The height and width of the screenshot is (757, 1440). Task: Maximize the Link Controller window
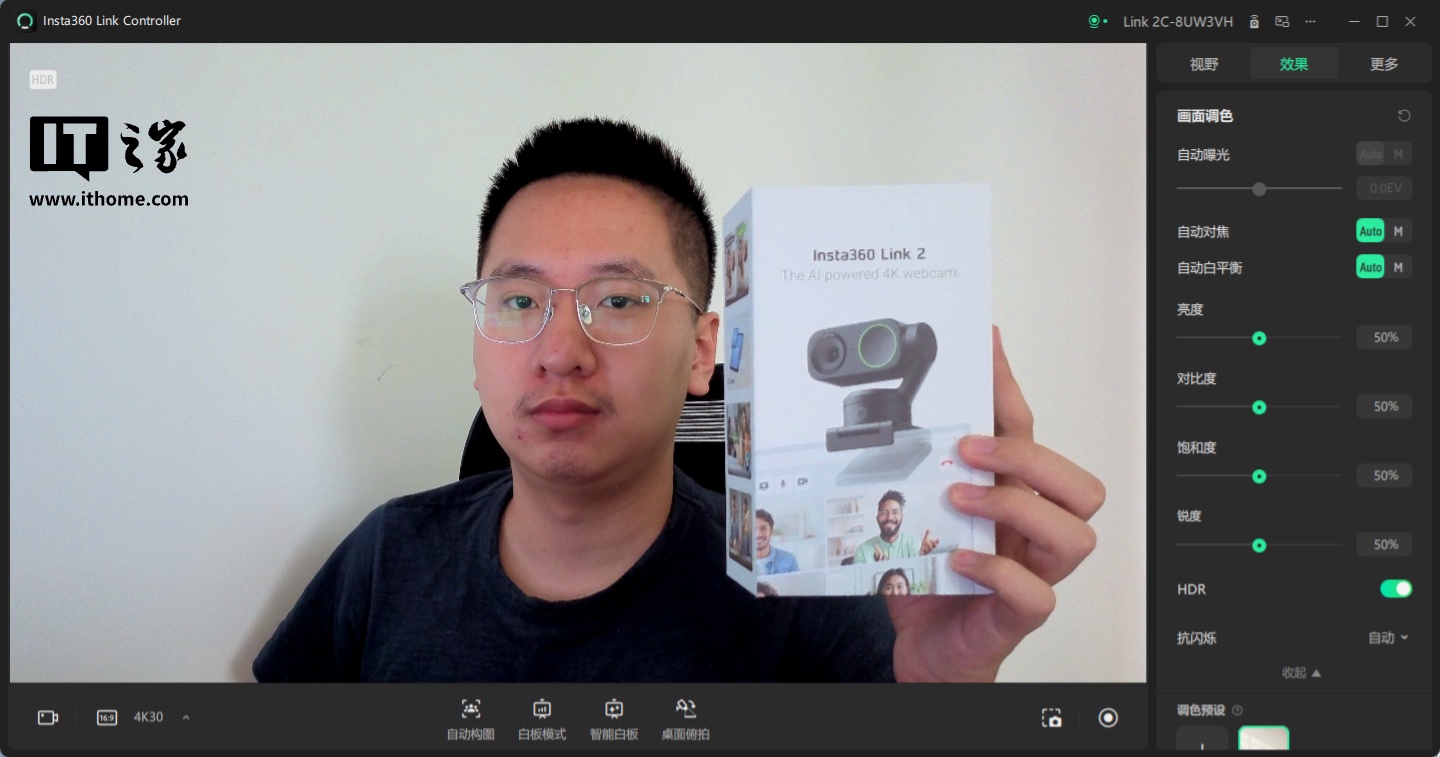pos(1382,21)
